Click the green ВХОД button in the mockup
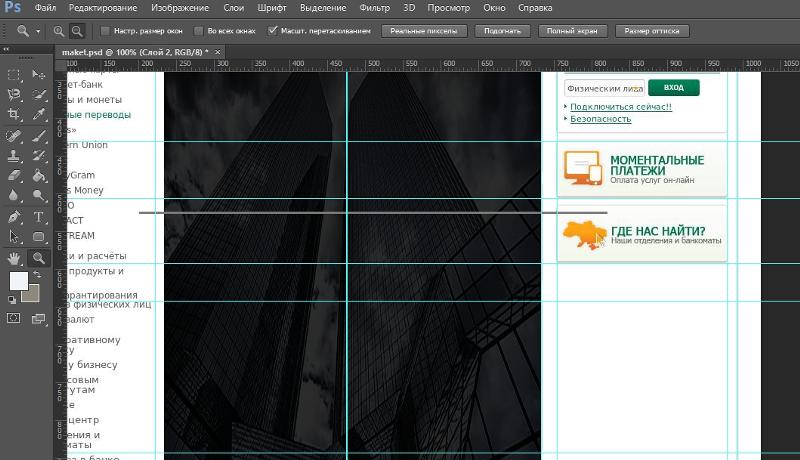The height and width of the screenshot is (460, 800). coord(673,88)
